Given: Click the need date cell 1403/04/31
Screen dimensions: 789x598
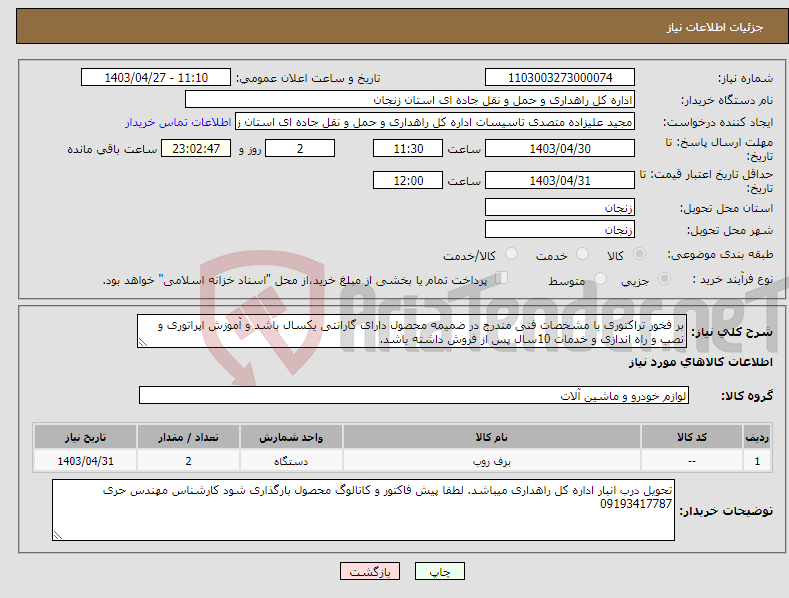Looking at the screenshot, I should [86, 461].
